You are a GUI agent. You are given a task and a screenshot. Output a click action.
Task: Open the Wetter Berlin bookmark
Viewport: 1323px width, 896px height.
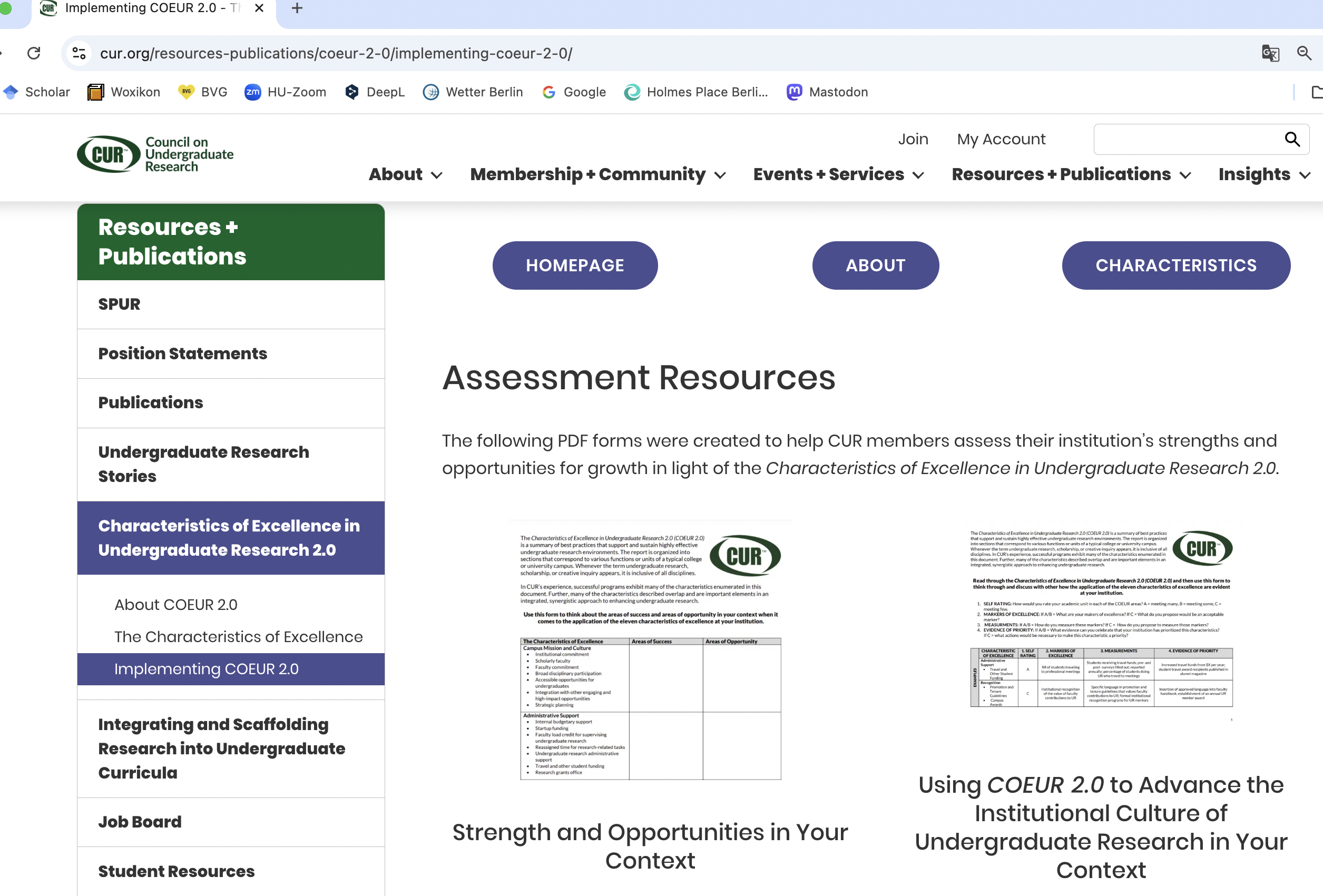473,92
